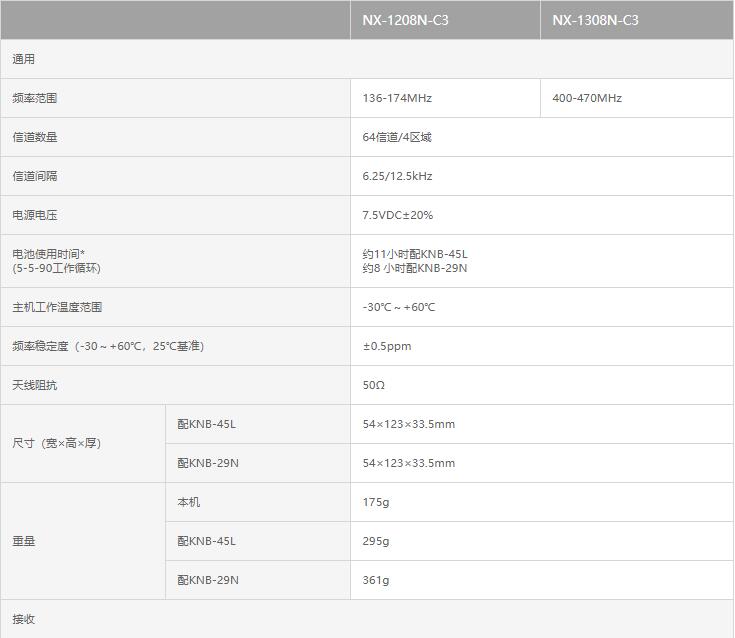Select the 175g value
This screenshot has height=638, width=735.
point(375,502)
